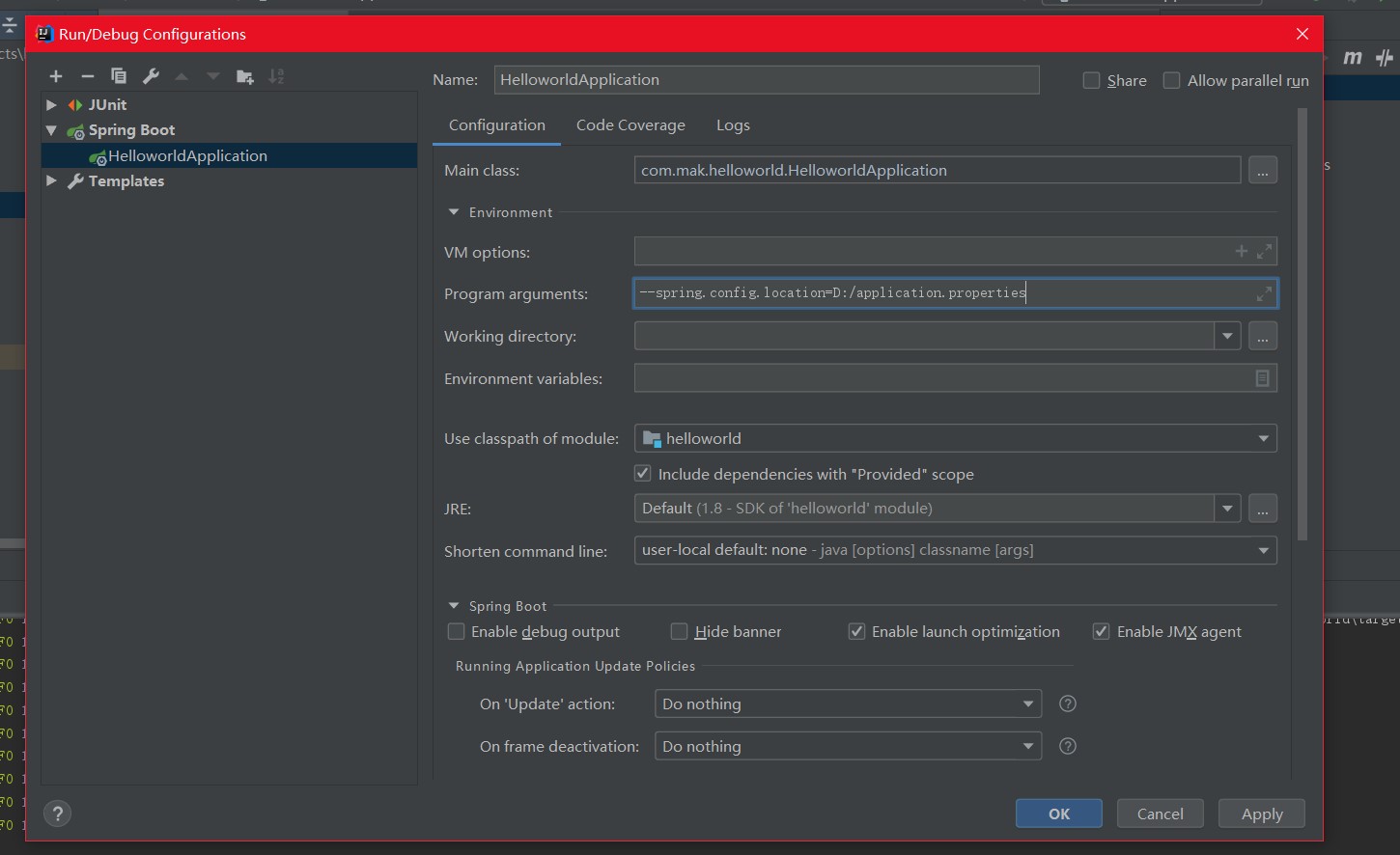This screenshot has height=855, width=1400.
Task: Close the Run/Debug Configurations dialog
Action: click(1302, 34)
